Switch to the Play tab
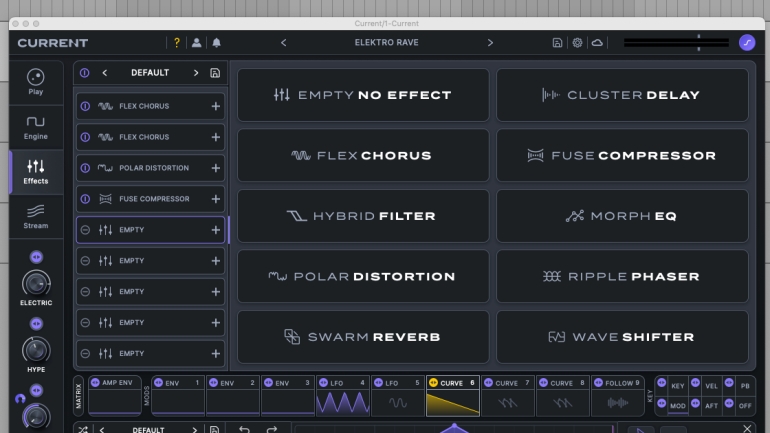The image size is (770, 433). (36, 82)
